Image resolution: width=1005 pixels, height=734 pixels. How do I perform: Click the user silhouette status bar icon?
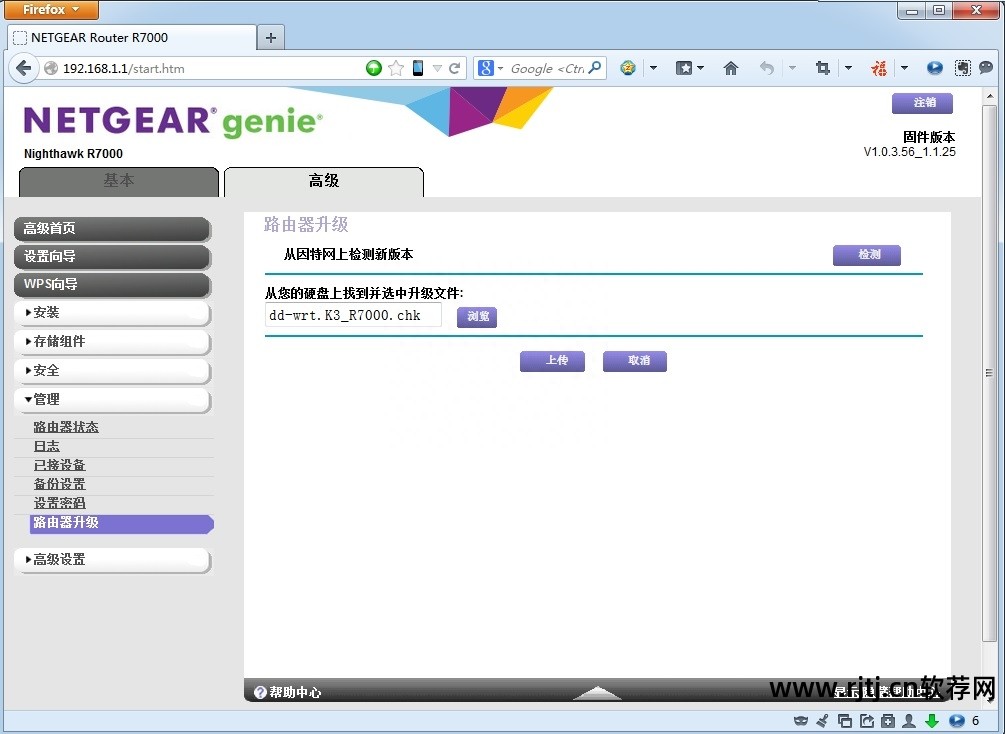909,721
